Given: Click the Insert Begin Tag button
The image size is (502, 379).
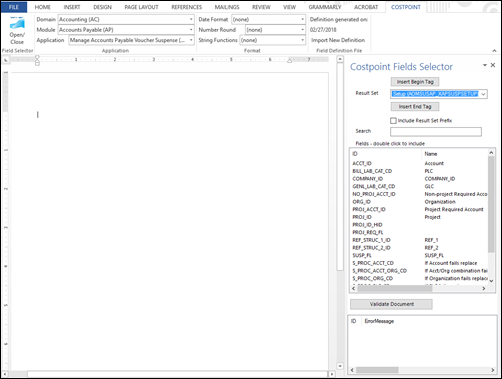Looking at the screenshot, I should coord(415,82).
